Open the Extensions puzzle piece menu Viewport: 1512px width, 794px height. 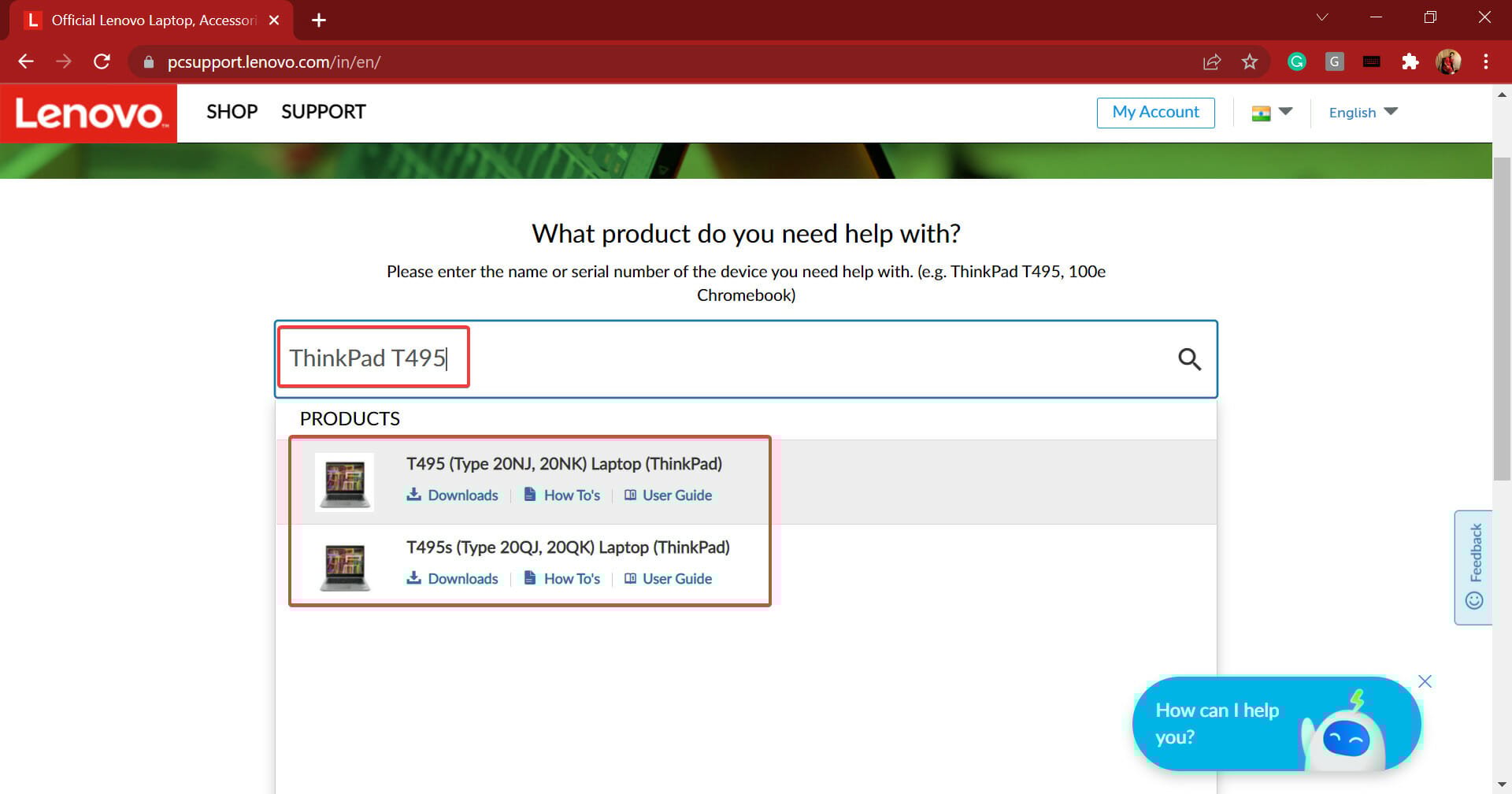pos(1410,61)
